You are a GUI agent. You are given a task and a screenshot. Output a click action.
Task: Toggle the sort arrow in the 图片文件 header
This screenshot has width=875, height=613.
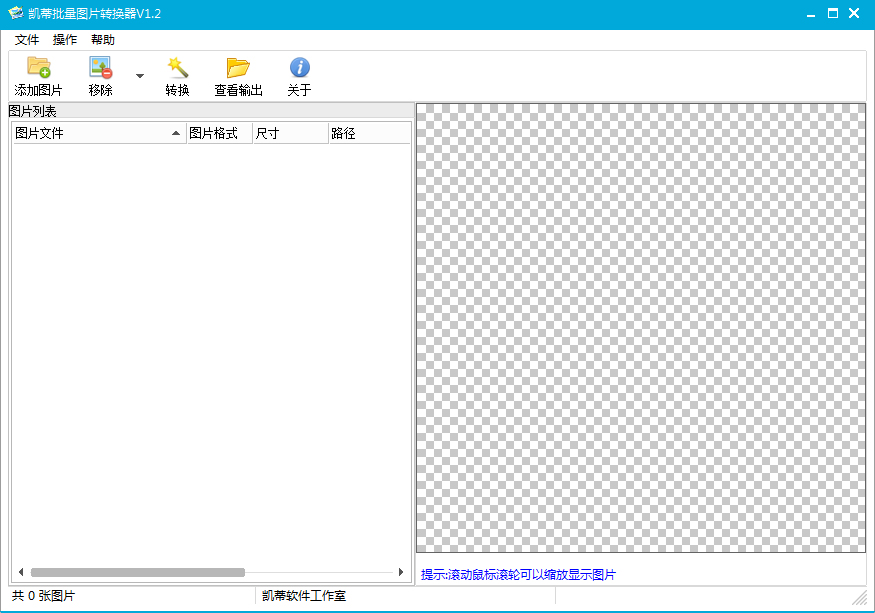point(176,133)
